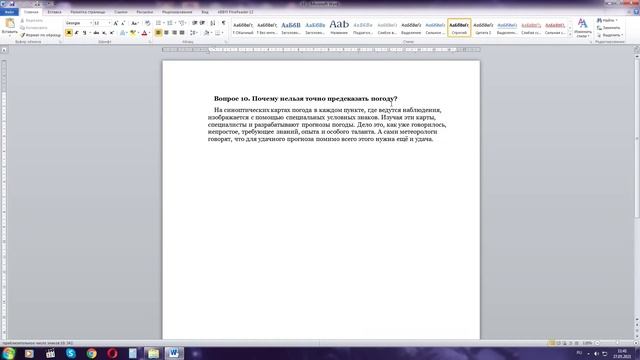640x360 pixels.
Task: Apply the Normal (Обычный) style
Action: click(x=243, y=28)
